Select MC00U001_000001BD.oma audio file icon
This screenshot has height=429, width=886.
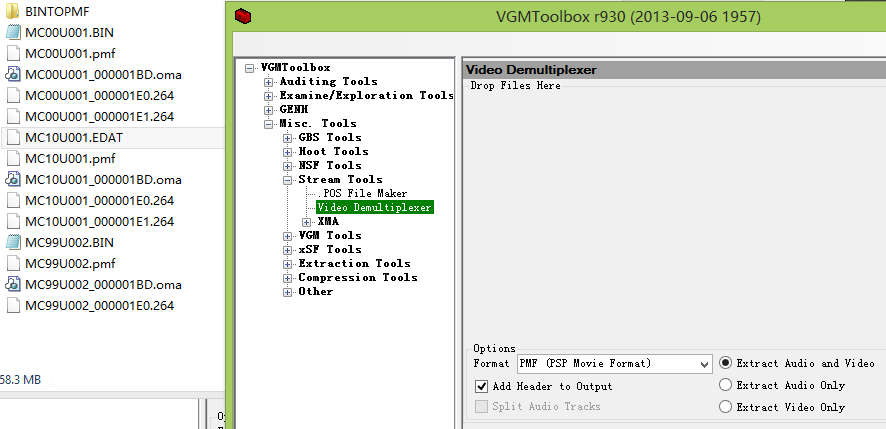tap(14, 74)
